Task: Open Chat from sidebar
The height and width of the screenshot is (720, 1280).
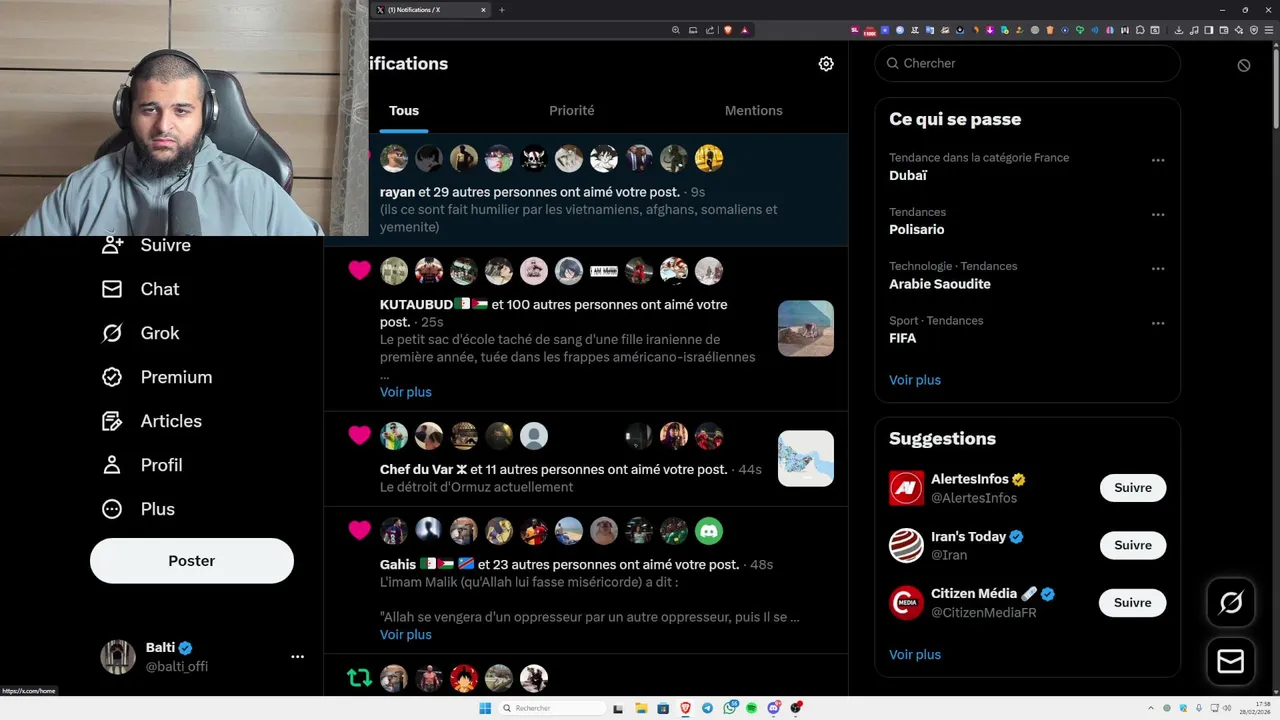Action: tap(140, 289)
